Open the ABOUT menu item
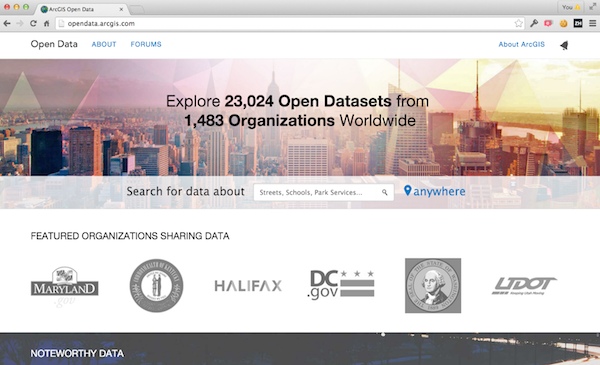Image resolution: width=600 pixels, height=365 pixels. [x=104, y=44]
